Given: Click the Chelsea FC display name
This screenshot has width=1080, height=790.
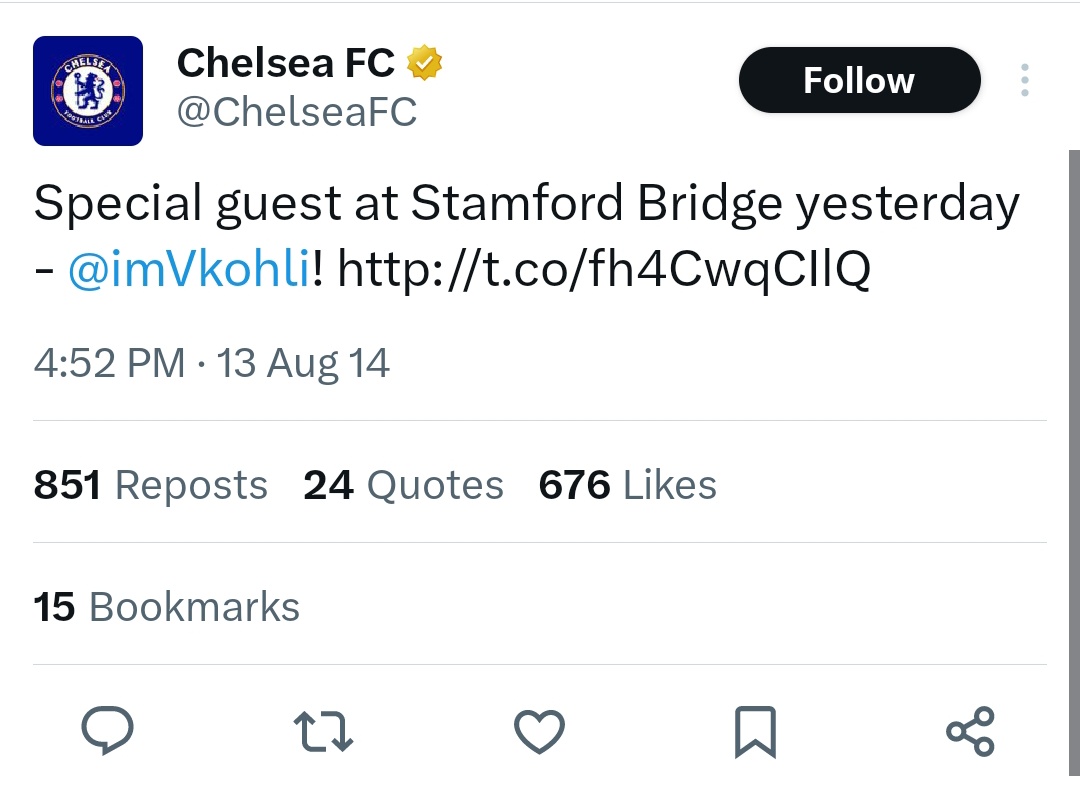Looking at the screenshot, I should (x=286, y=64).
